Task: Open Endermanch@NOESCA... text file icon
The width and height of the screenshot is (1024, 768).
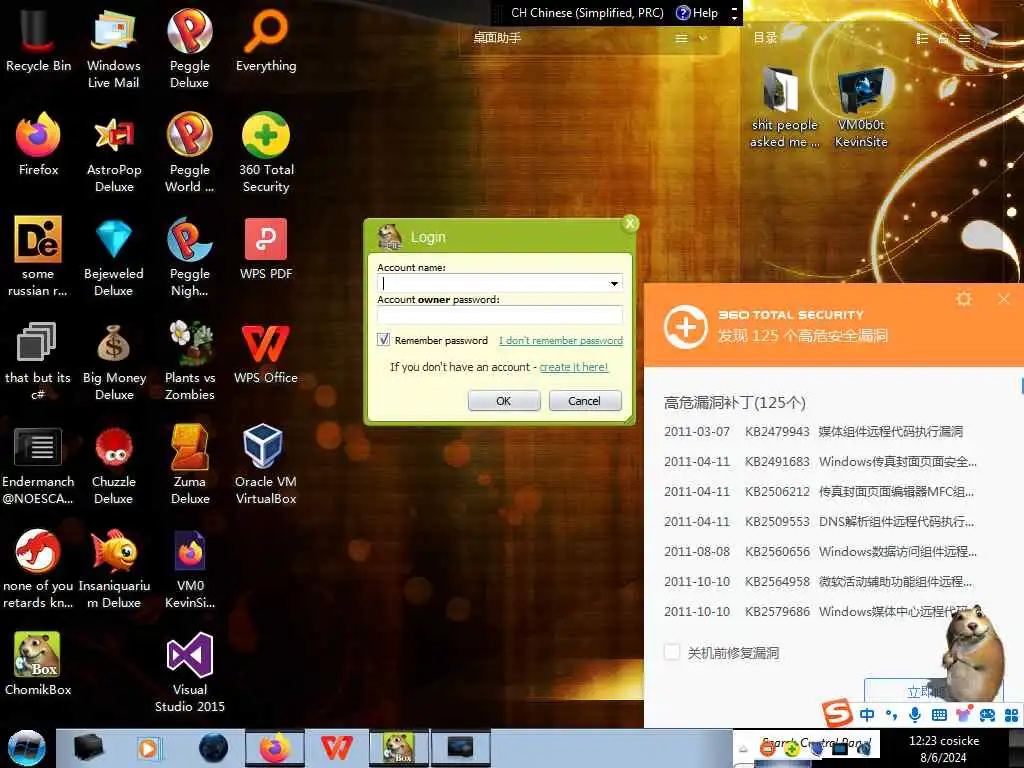Action: tap(38, 464)
